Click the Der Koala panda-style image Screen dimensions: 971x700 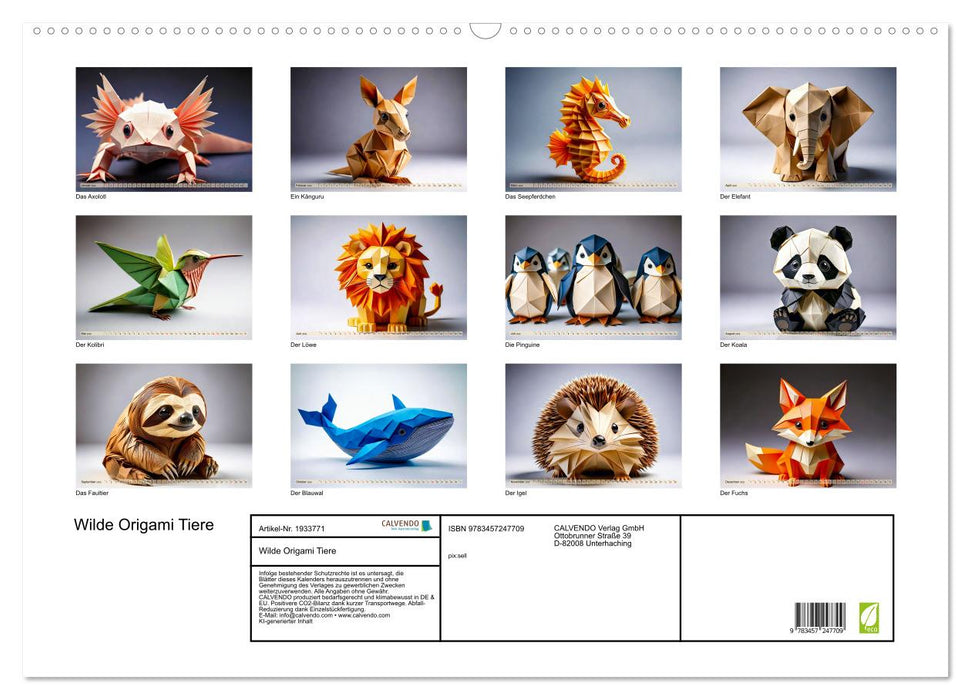tap(807, 278)
